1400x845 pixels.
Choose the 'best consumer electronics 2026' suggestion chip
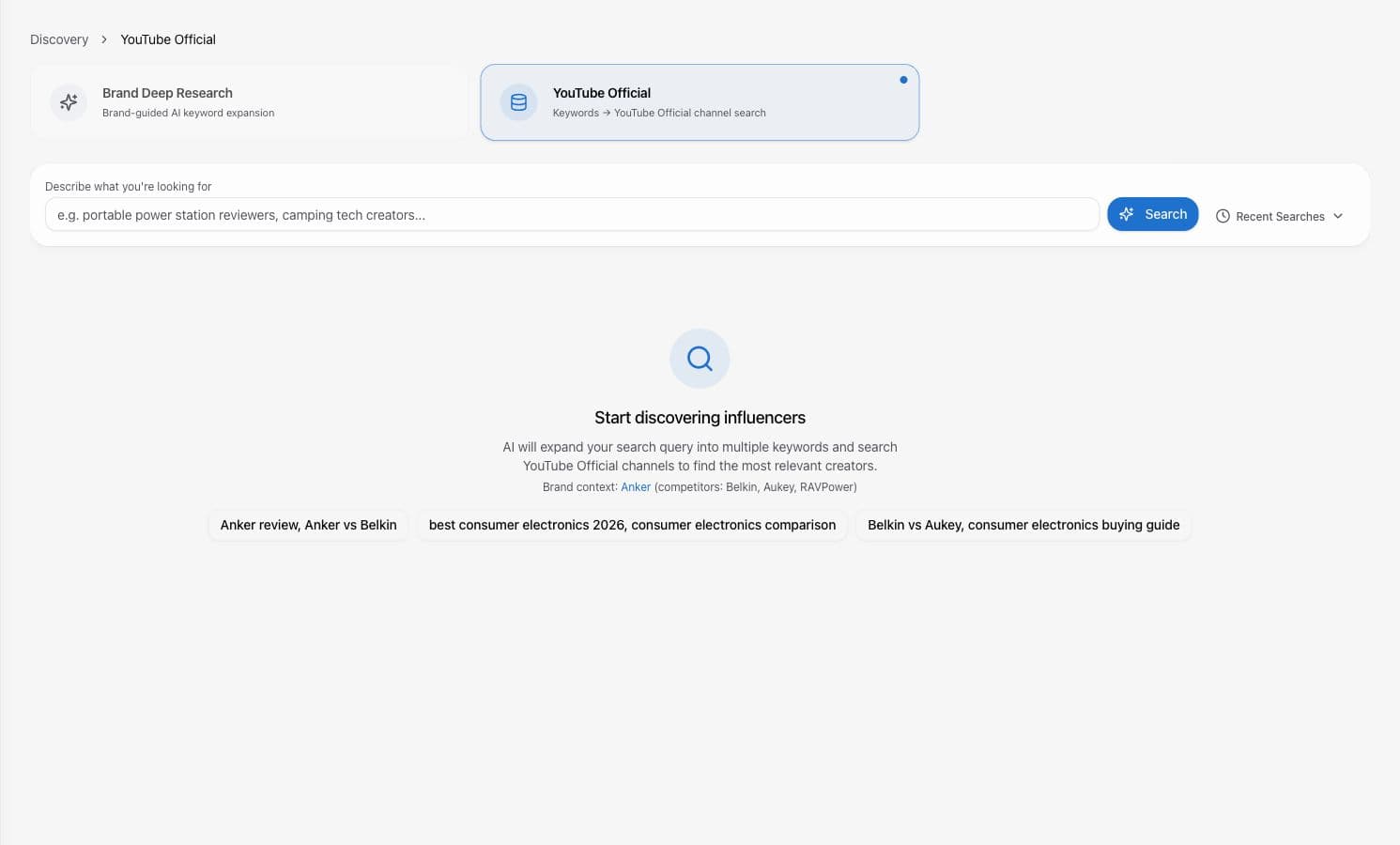click(632, 525)
